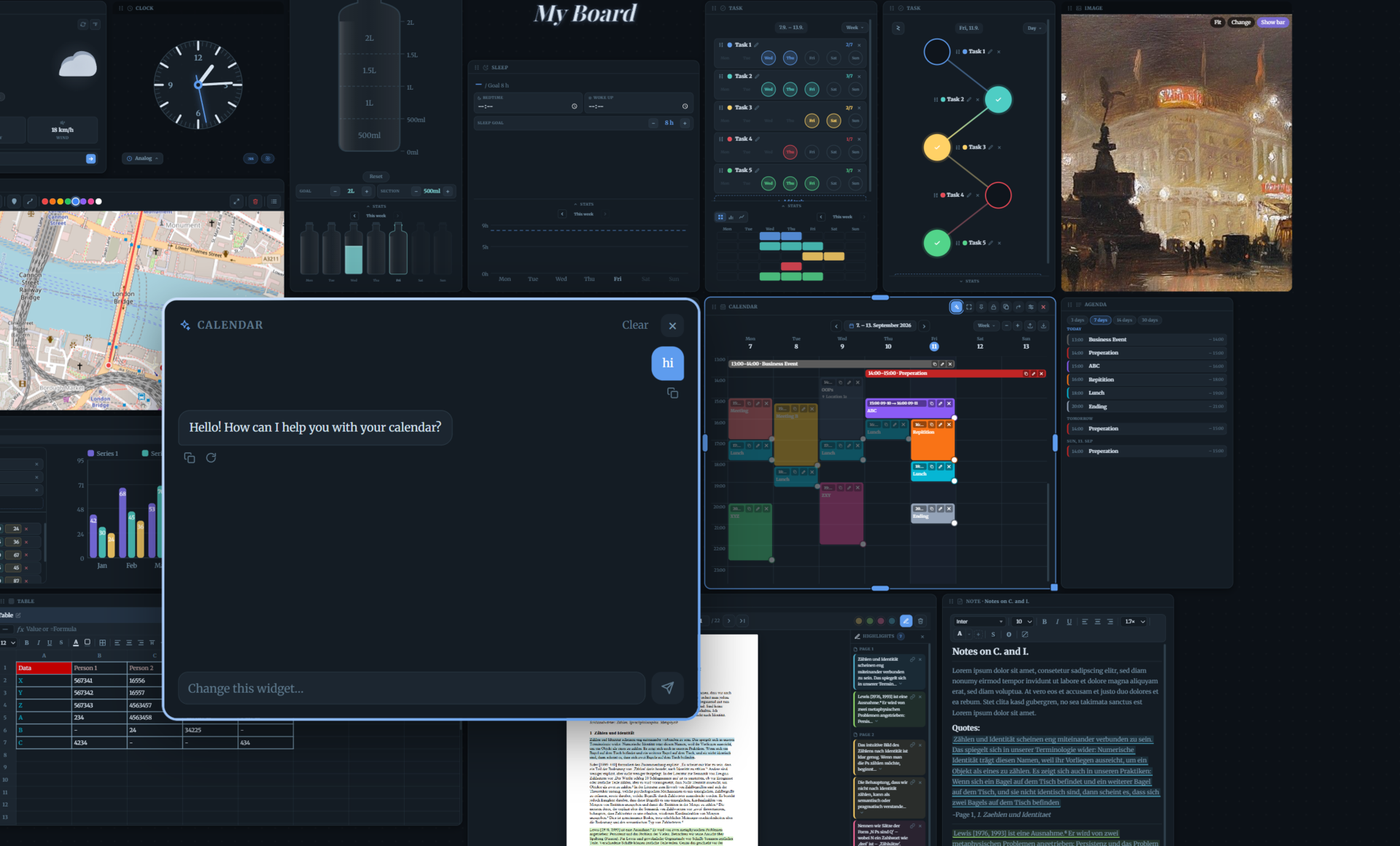Go to next week in Calendar widget
Screen dimensions: 1400x846
point(924,326)
